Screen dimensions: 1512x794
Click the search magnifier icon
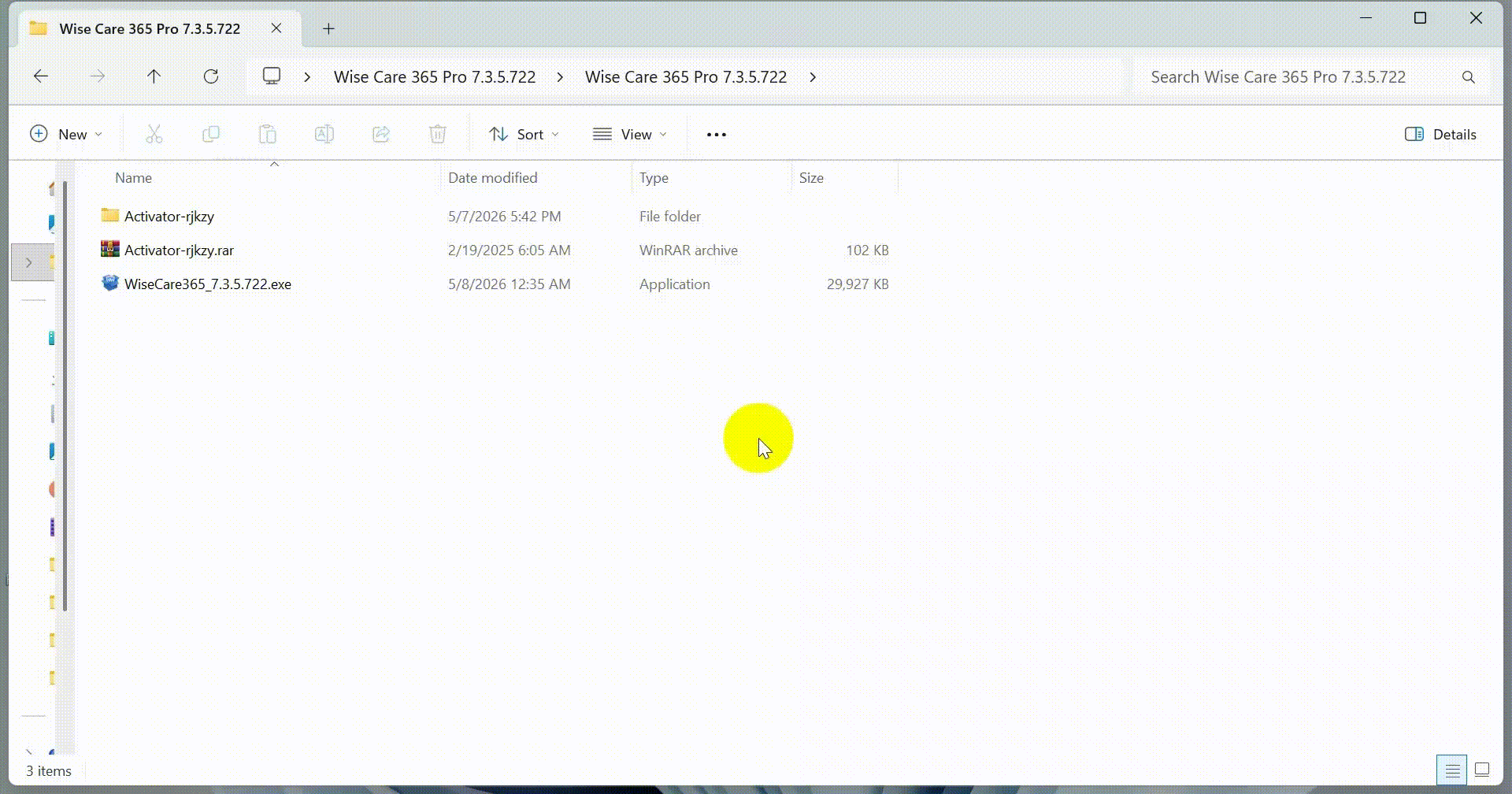pos(1469,77)
